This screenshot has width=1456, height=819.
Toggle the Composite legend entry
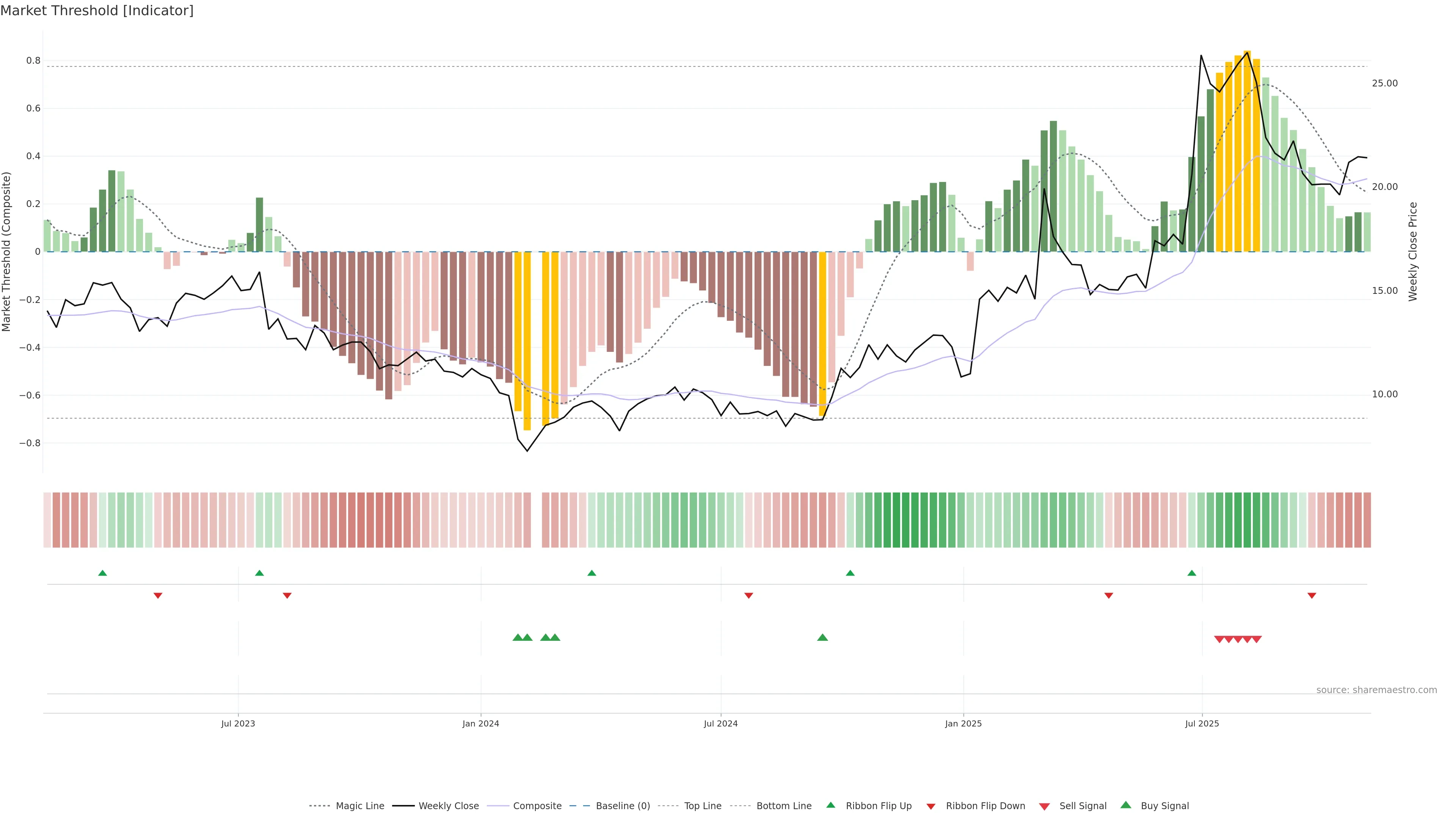point(537,806)
